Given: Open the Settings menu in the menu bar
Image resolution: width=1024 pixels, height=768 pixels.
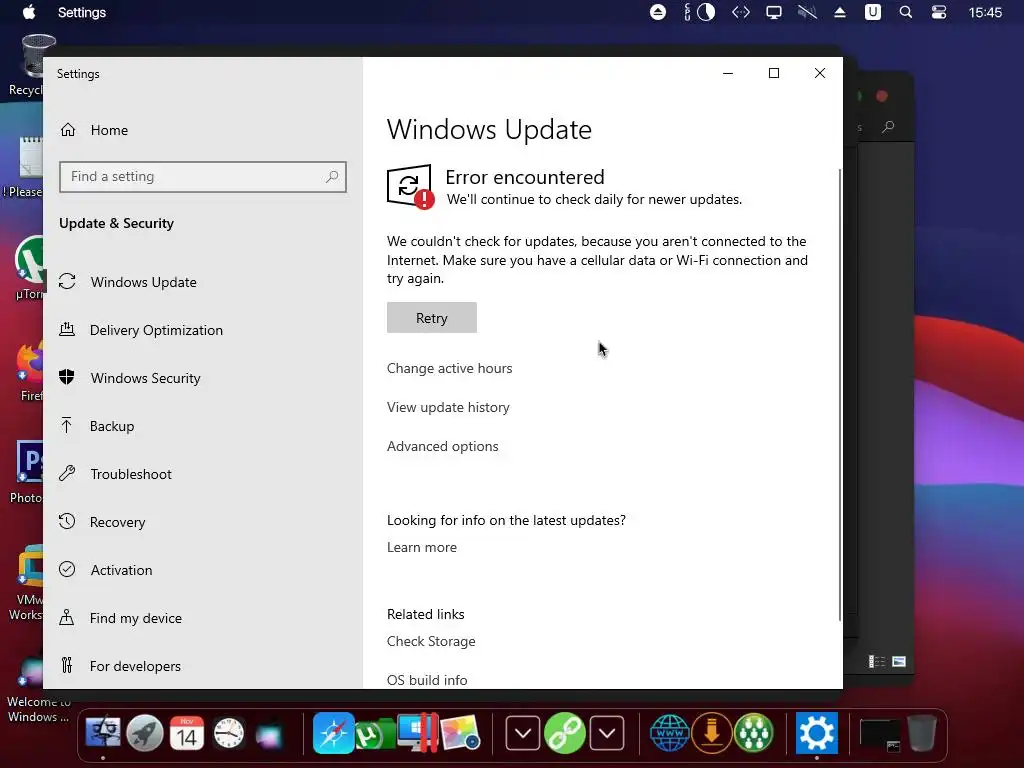Looking at the screenshot, I should (82, 12).
